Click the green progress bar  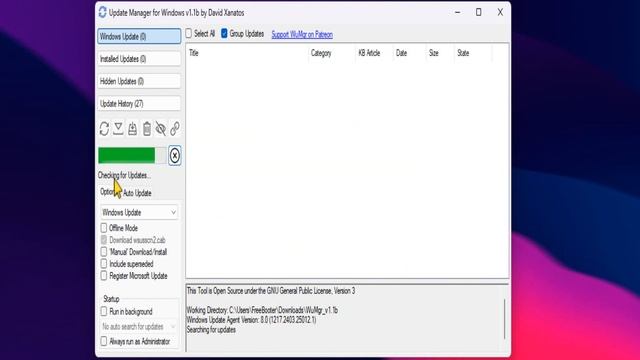[132, 156]
